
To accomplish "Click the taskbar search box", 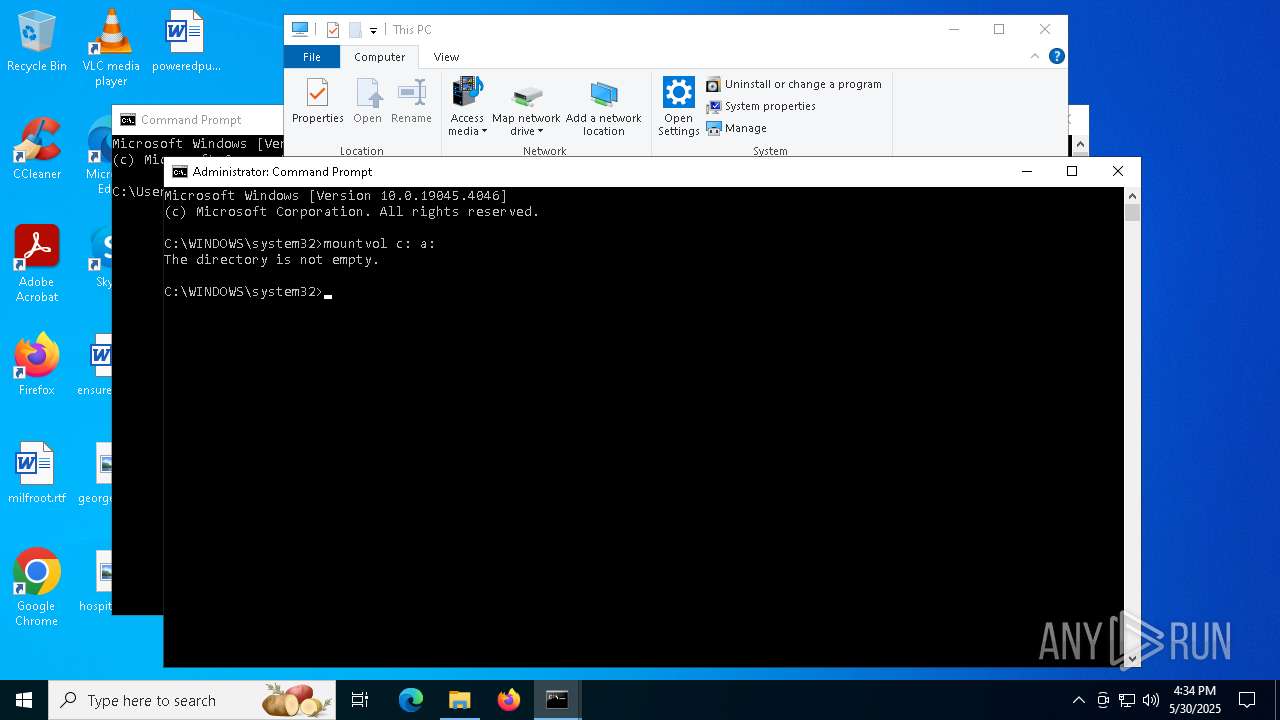I will [x=193, y=700].
